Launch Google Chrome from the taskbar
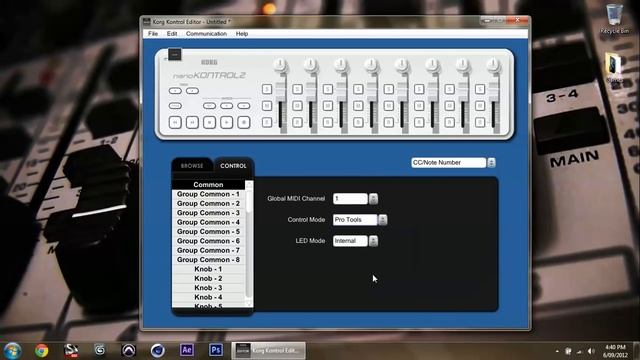The height and width of the screenshot is (360, 640). [42, 351]
